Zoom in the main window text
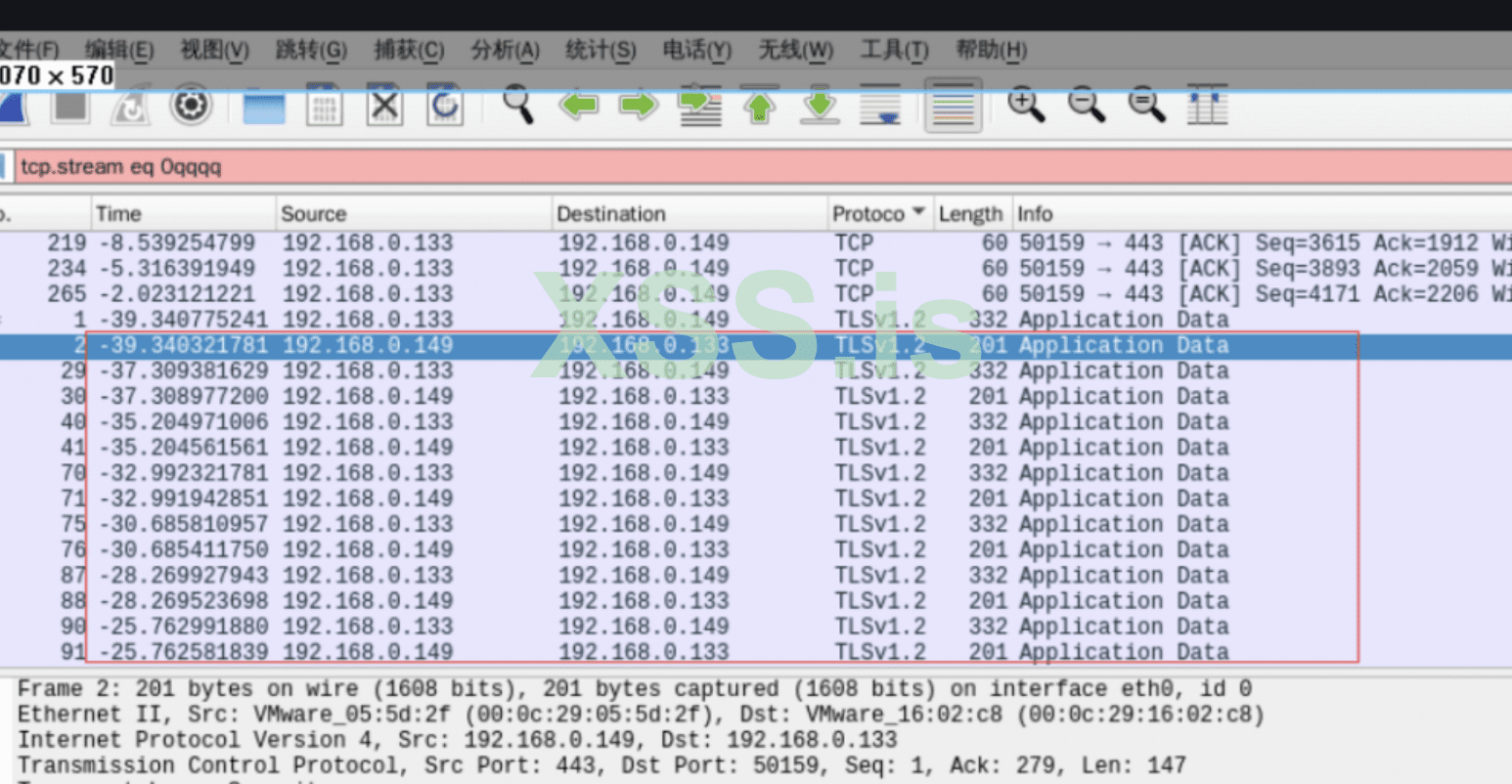The width and height of the screenshot is (1512, 784). pos(1026,105)
